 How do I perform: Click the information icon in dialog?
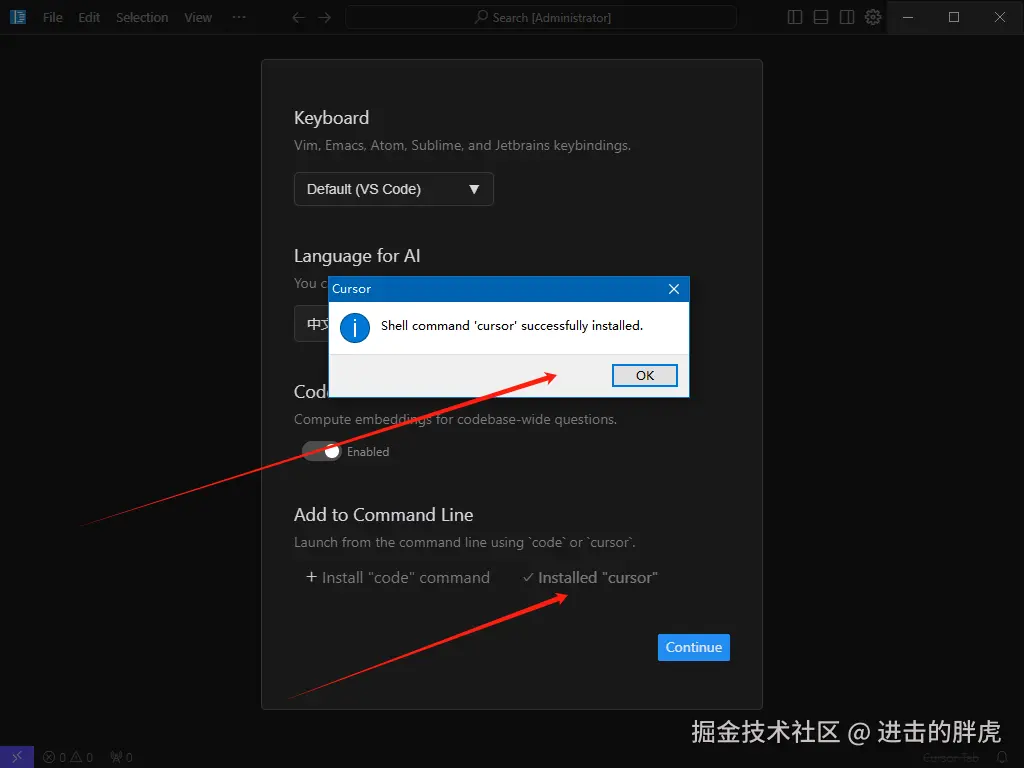pyautogui.click(x=355, y=328)
